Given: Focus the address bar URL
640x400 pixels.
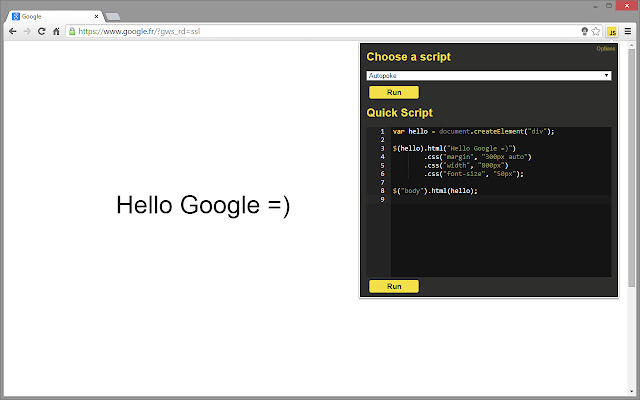Looking at the screenshot, I should click(139, 31).
